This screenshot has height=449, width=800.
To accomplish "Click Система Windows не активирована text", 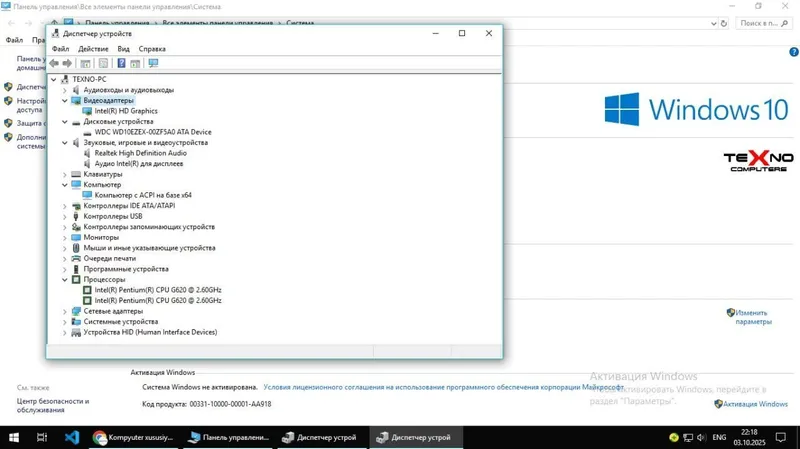I will coord(199,387).
